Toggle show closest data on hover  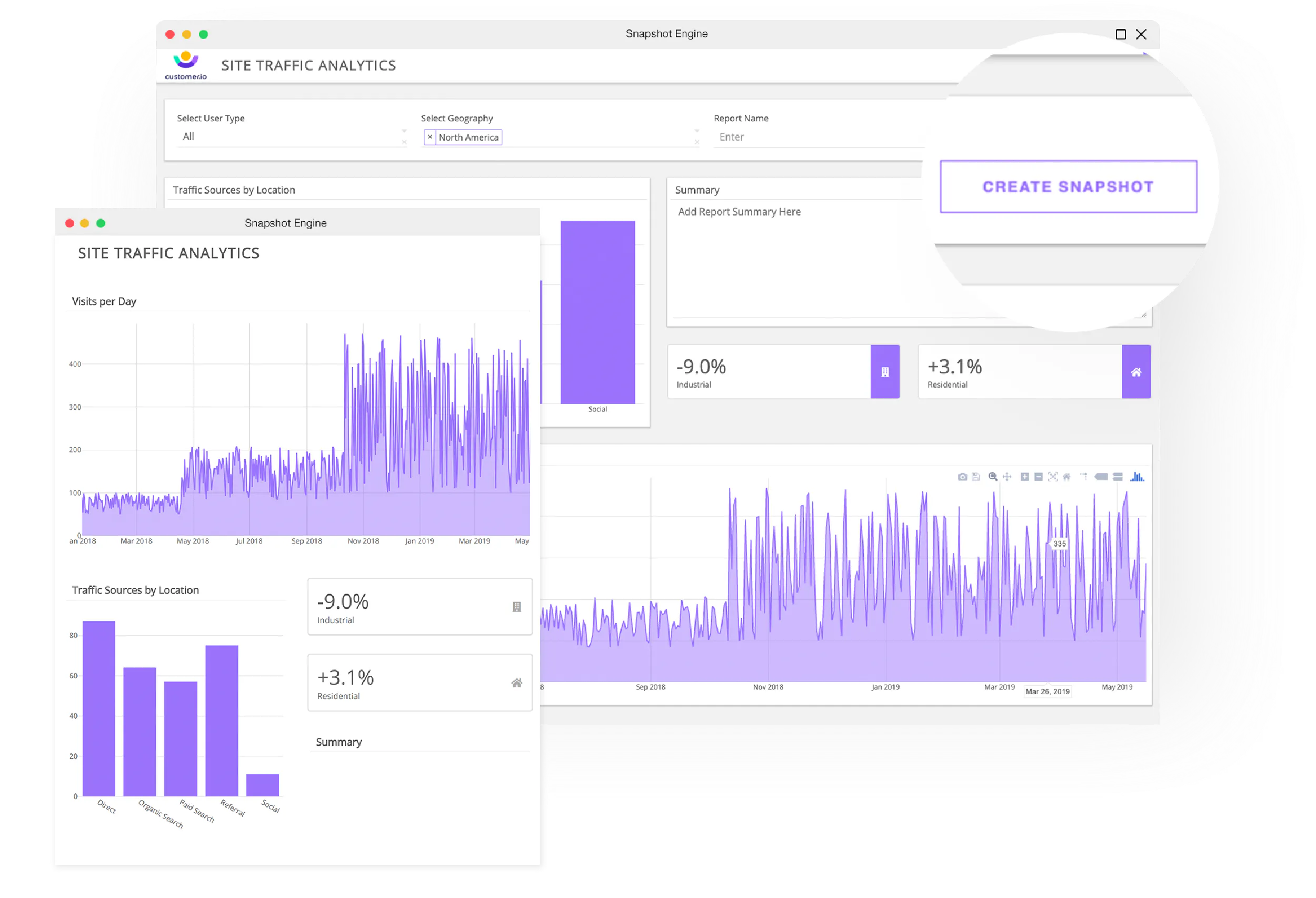(x=1101, y=477)
